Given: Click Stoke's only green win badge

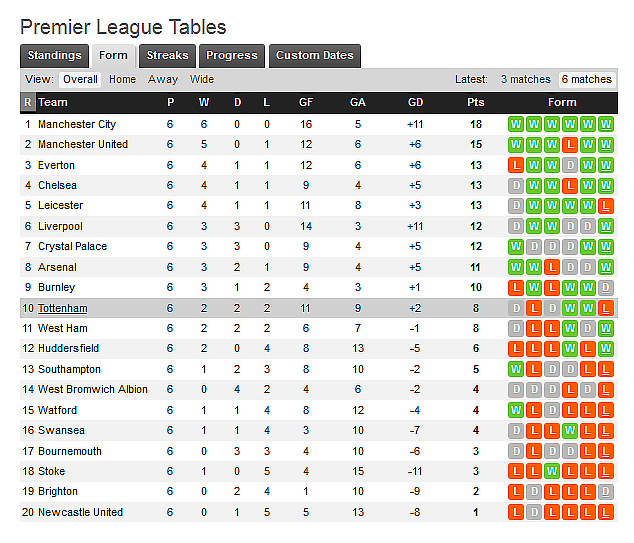Looking at the screenshot, I should 552,471.
